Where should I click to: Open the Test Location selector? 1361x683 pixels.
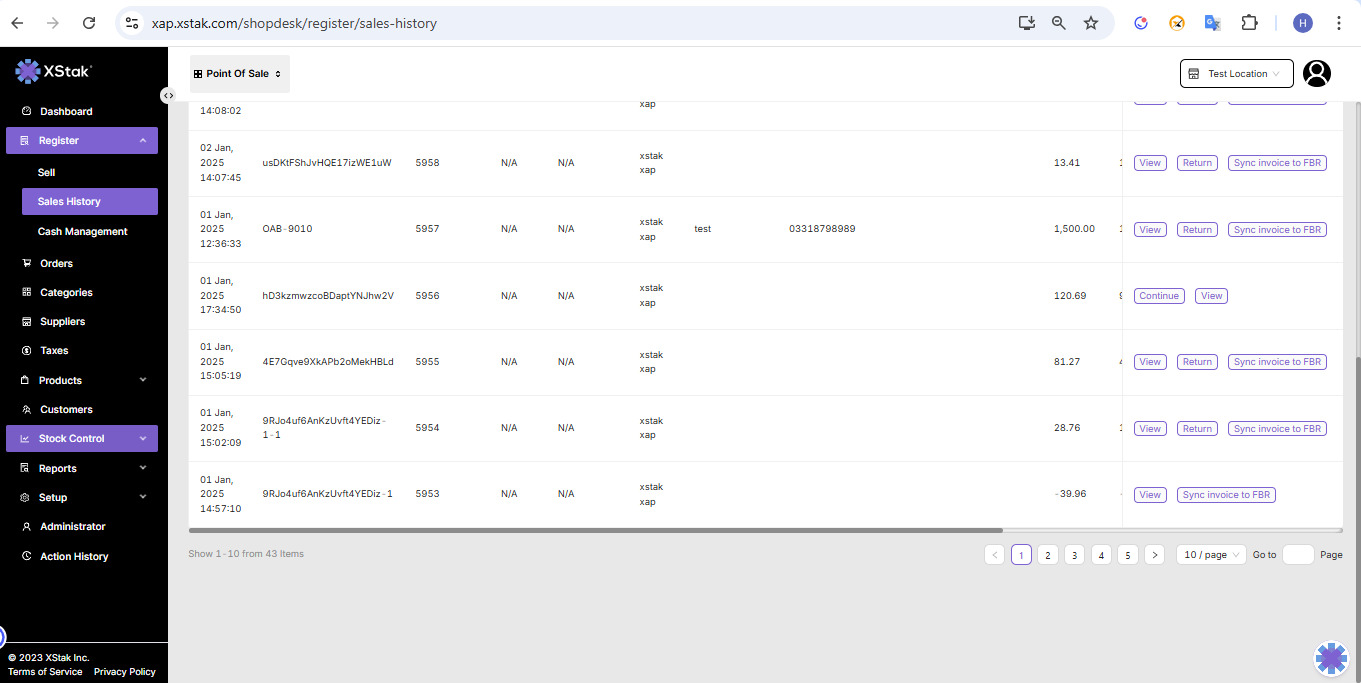pos(1236,74)
